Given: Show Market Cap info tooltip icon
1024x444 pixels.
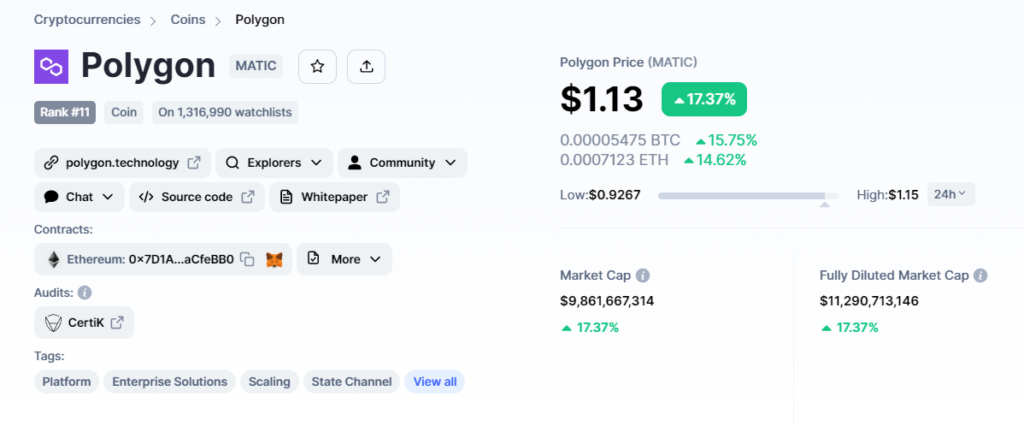Looking at the screenshot, I should [643, 276].
